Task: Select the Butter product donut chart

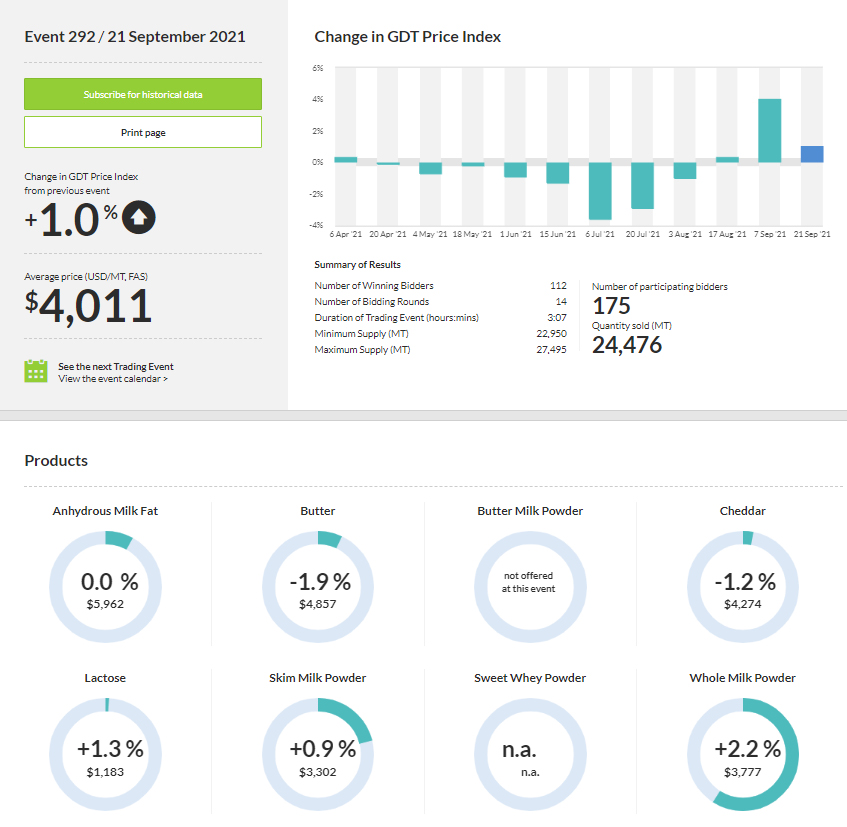Action: pyautogui.click(x=318, y=587)
